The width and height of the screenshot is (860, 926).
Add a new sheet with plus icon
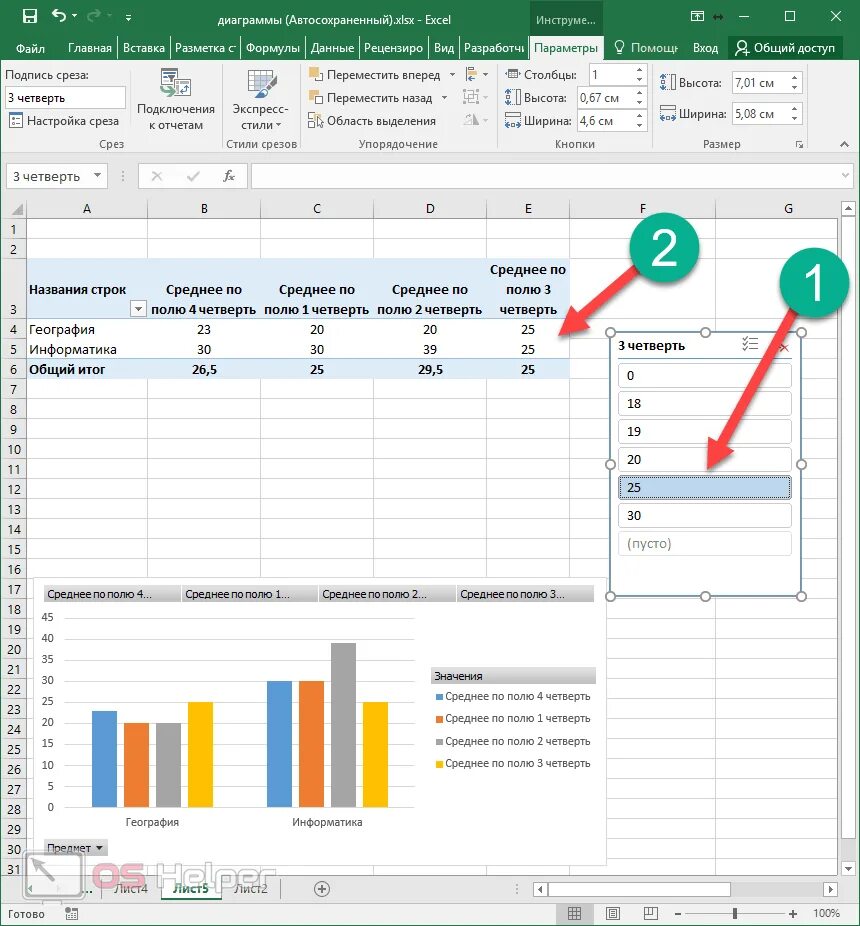(322, 889)
